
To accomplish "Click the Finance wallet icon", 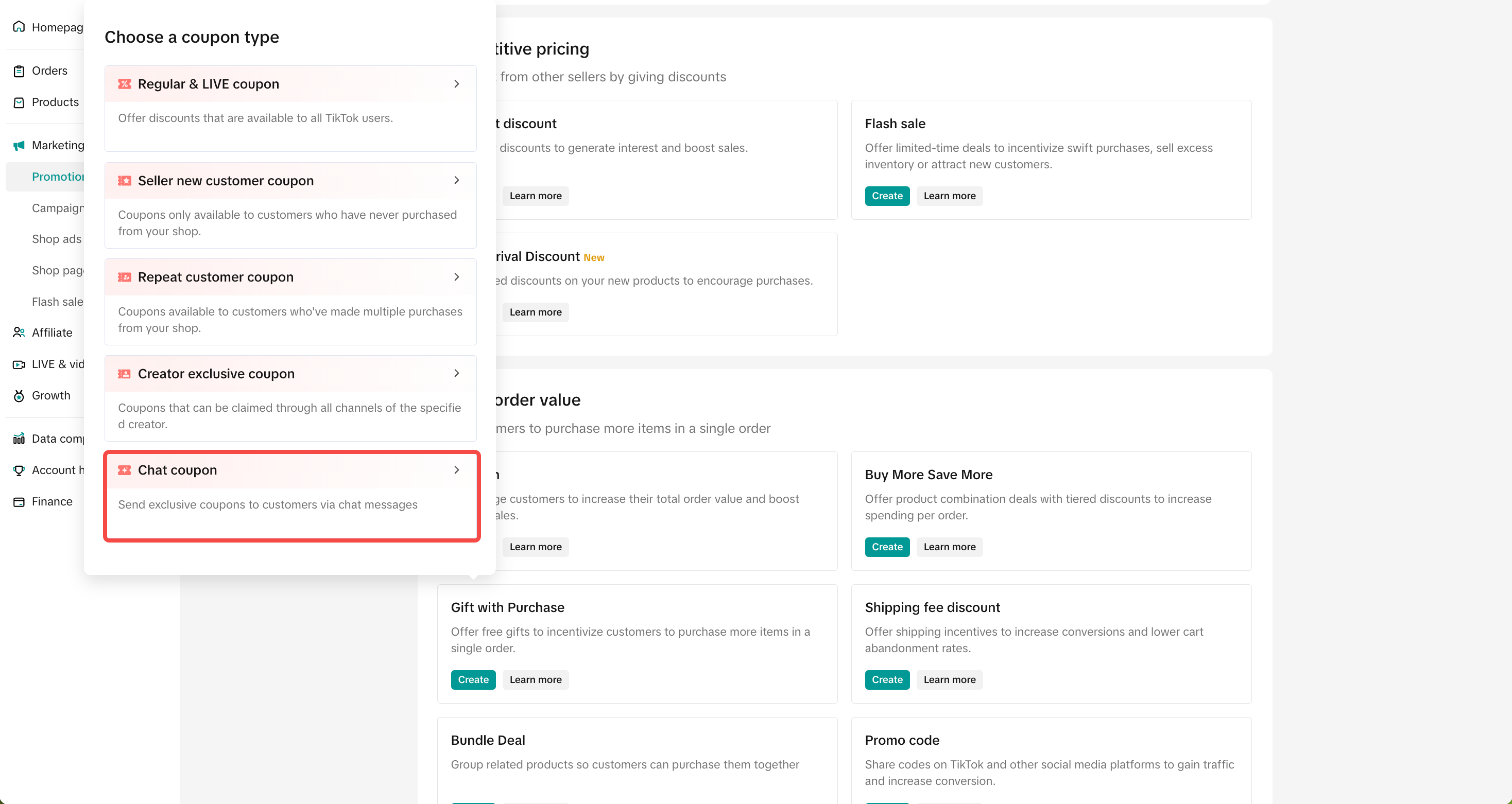I will click(x=19, y=502).
